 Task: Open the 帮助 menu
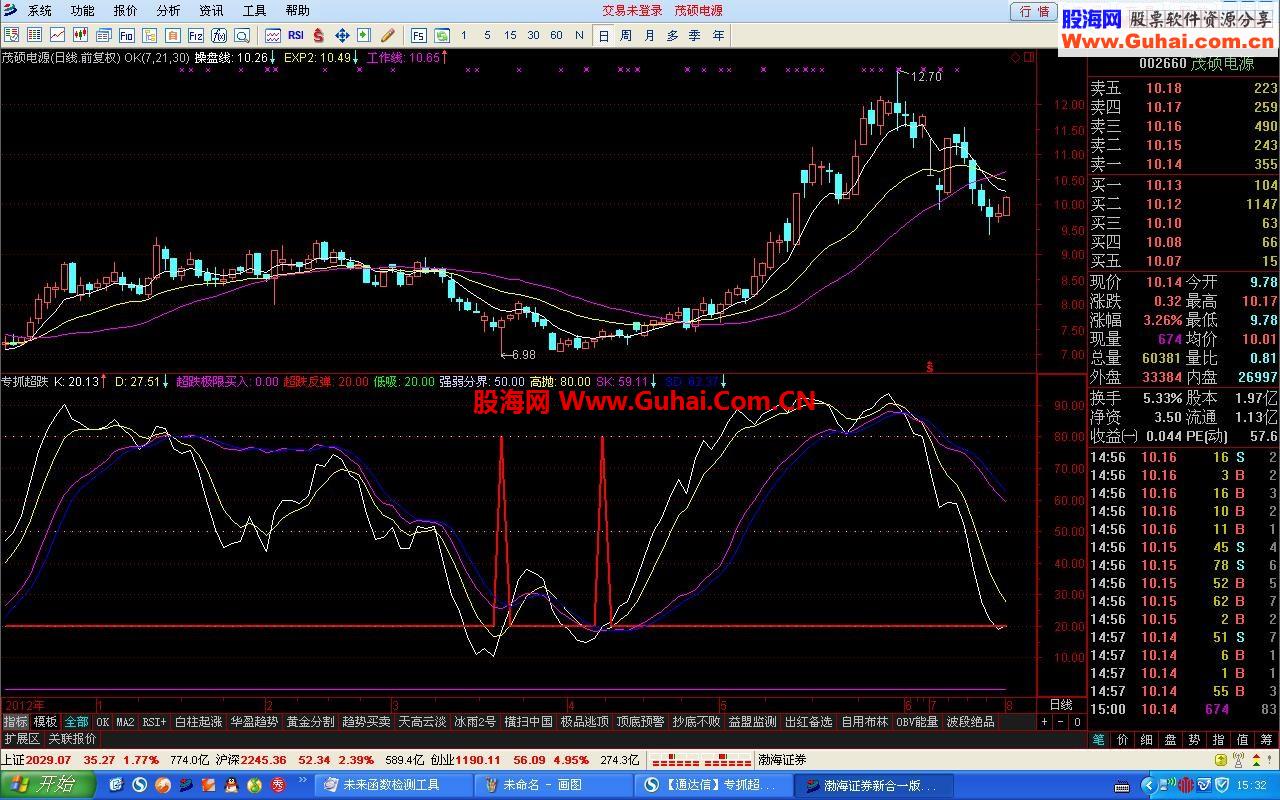[297, 11]
